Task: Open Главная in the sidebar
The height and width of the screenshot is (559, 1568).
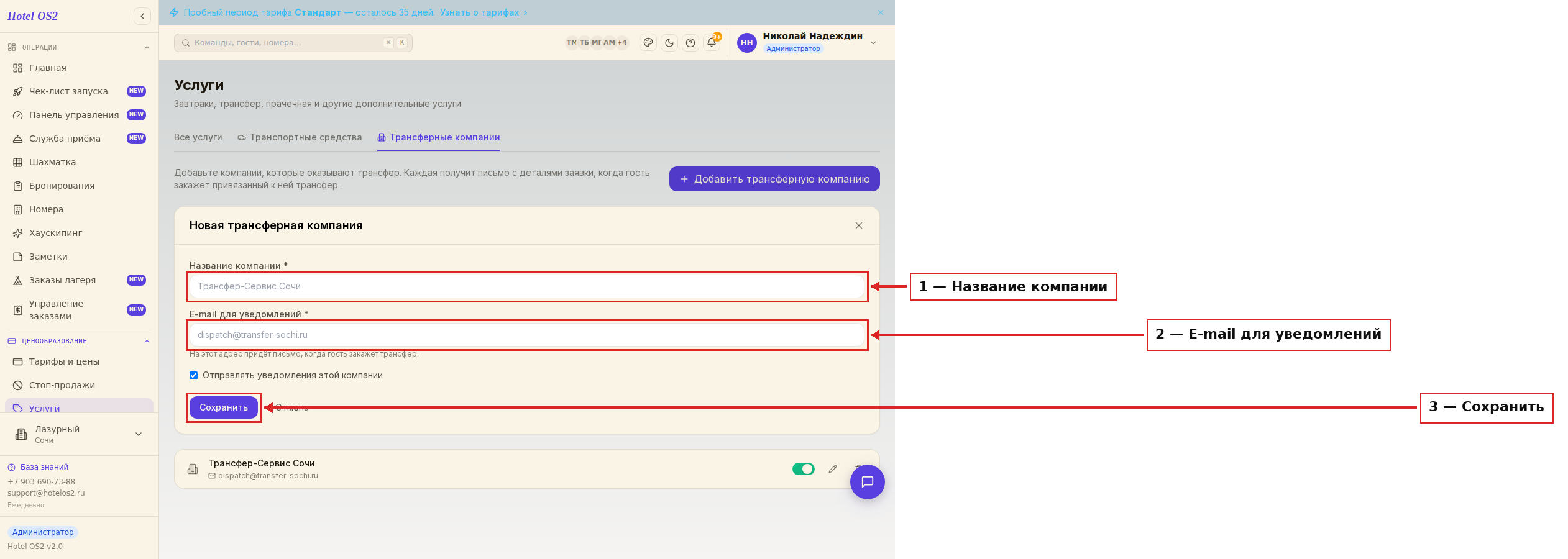Action: coord(79,68)
